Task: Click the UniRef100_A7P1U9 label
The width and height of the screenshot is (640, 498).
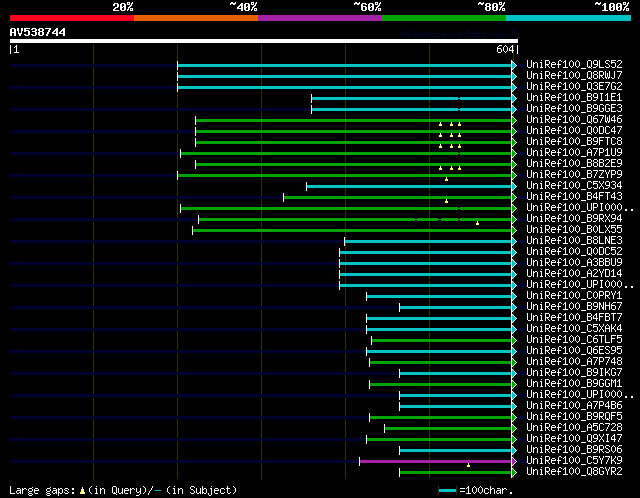Action: tap(574, 153)
